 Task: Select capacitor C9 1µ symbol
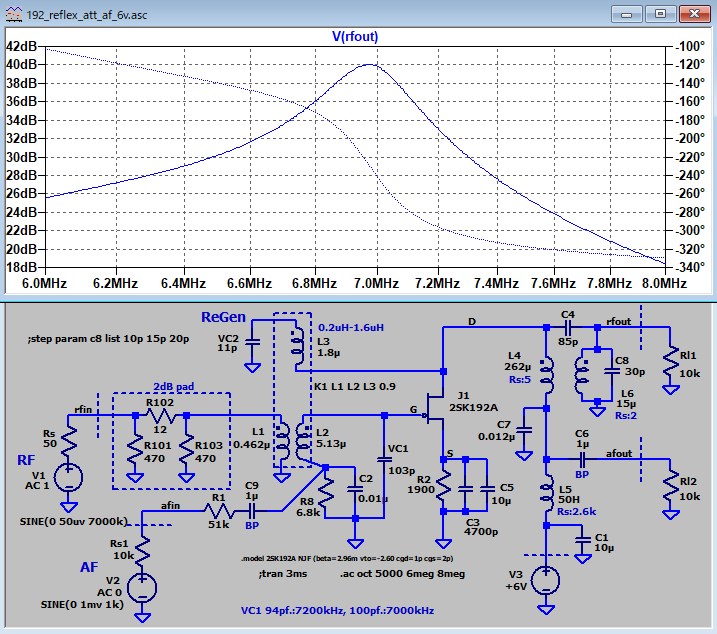[252, 510]
